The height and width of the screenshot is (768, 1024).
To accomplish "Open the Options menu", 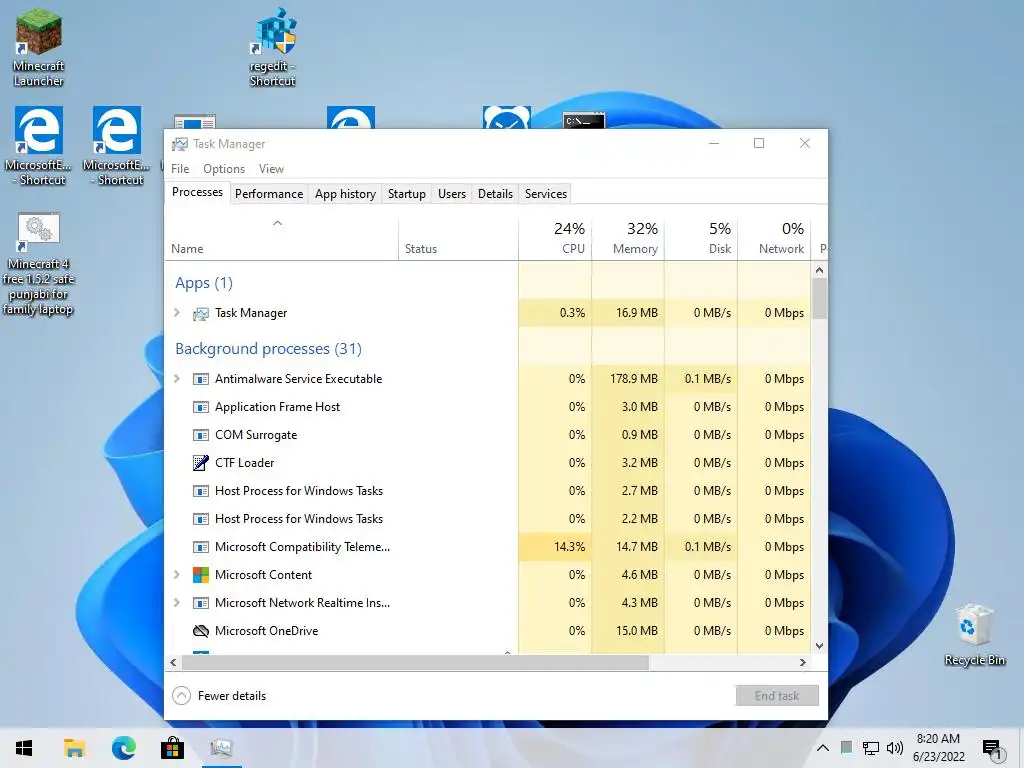I will (224, 168).
